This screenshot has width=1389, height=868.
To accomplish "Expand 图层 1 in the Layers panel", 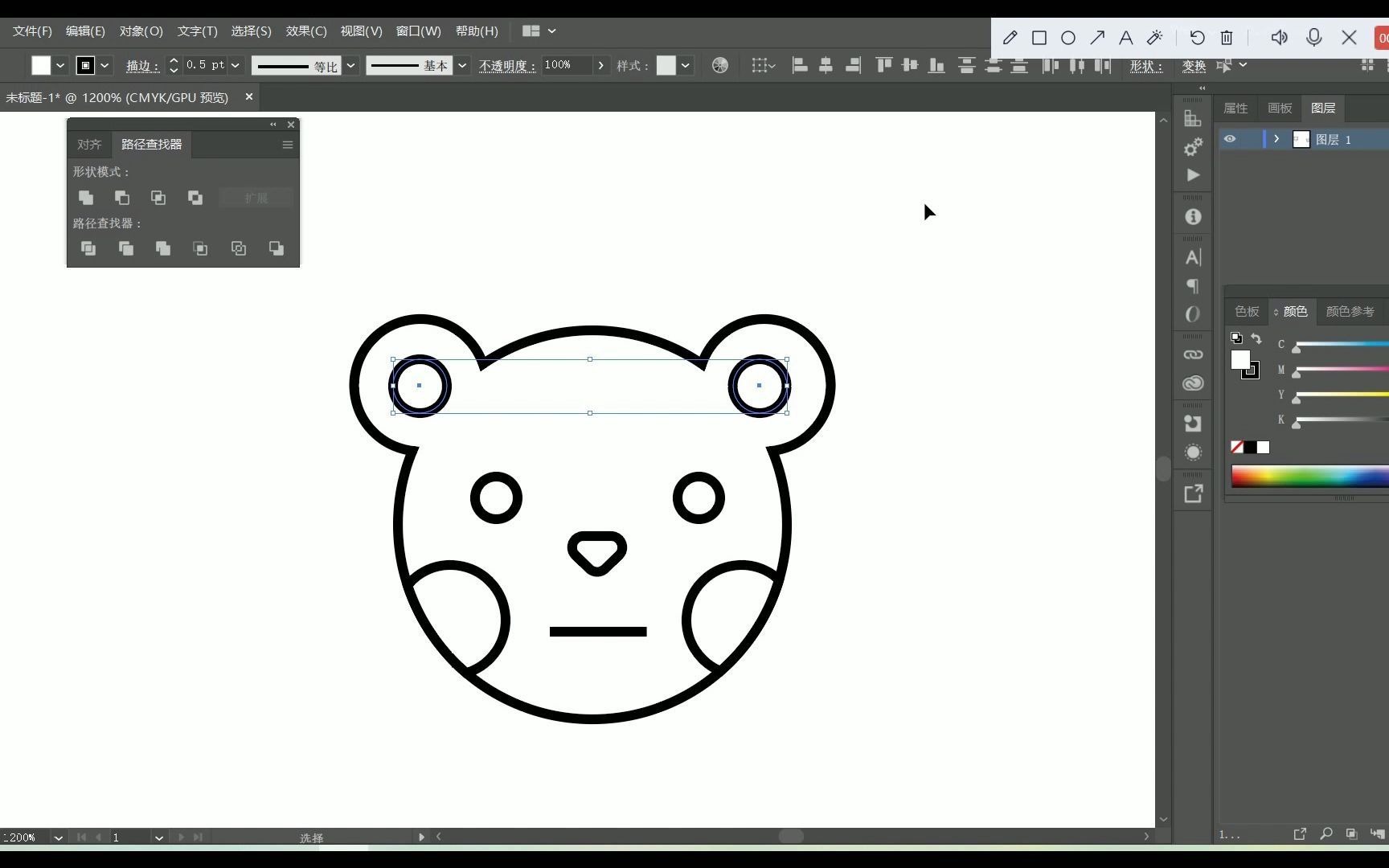I will click(x=1276, y=139).
